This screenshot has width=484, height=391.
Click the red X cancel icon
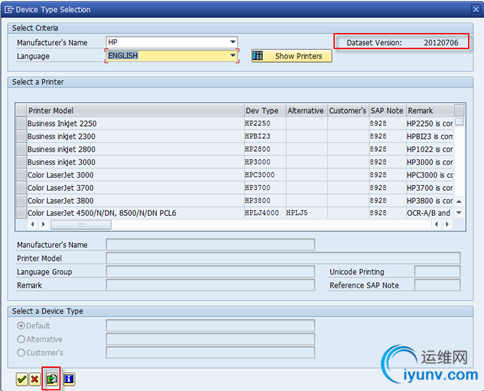tap(34, 379)
